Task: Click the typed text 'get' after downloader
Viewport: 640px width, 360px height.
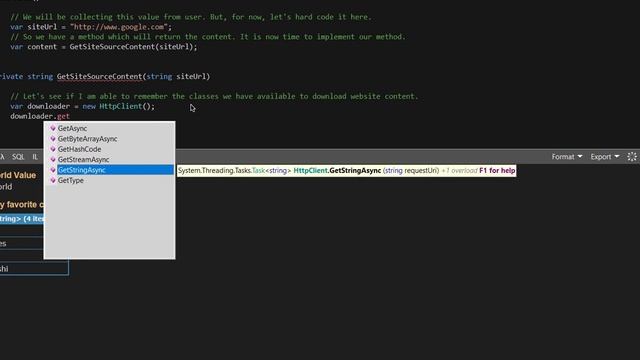Action: click(63, 116)
